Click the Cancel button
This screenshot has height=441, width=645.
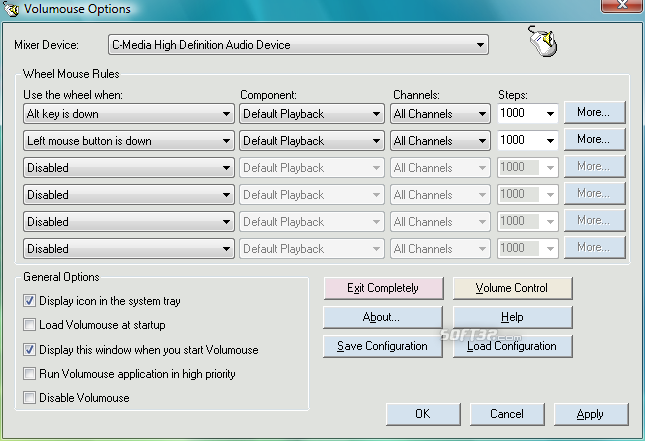[x=507, y=414]
